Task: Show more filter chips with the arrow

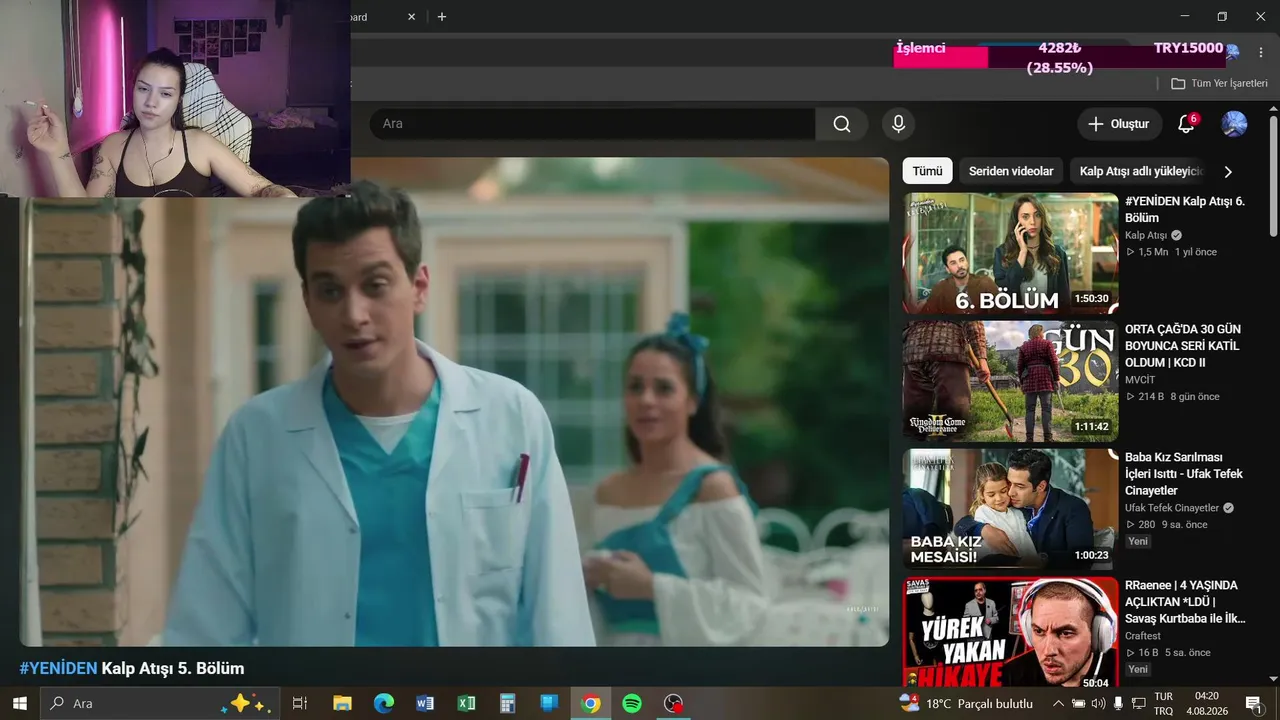Action: [1228, 171]
